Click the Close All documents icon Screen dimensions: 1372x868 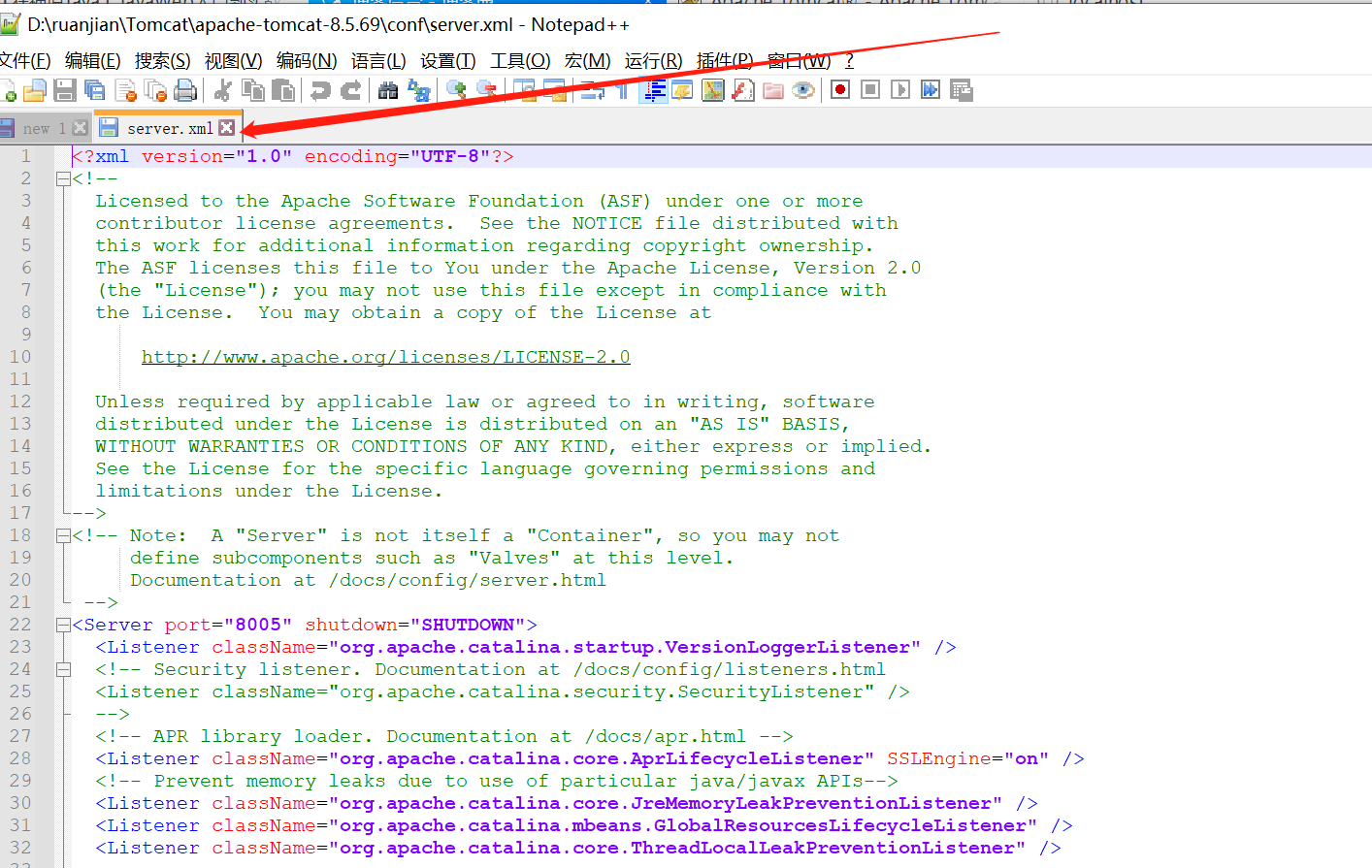(x=155, y=90)
